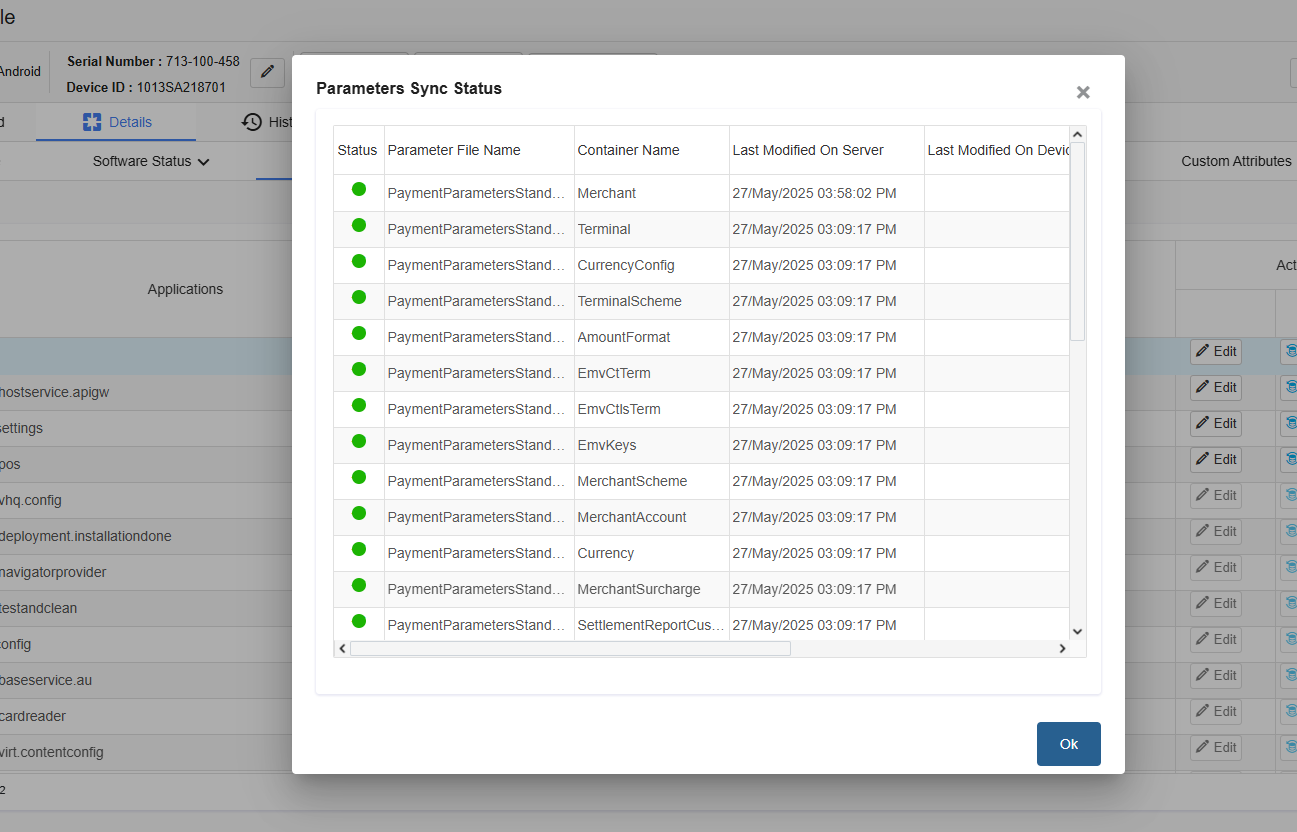Click Edit button in hostservice.apigw row

[1216, 387]
